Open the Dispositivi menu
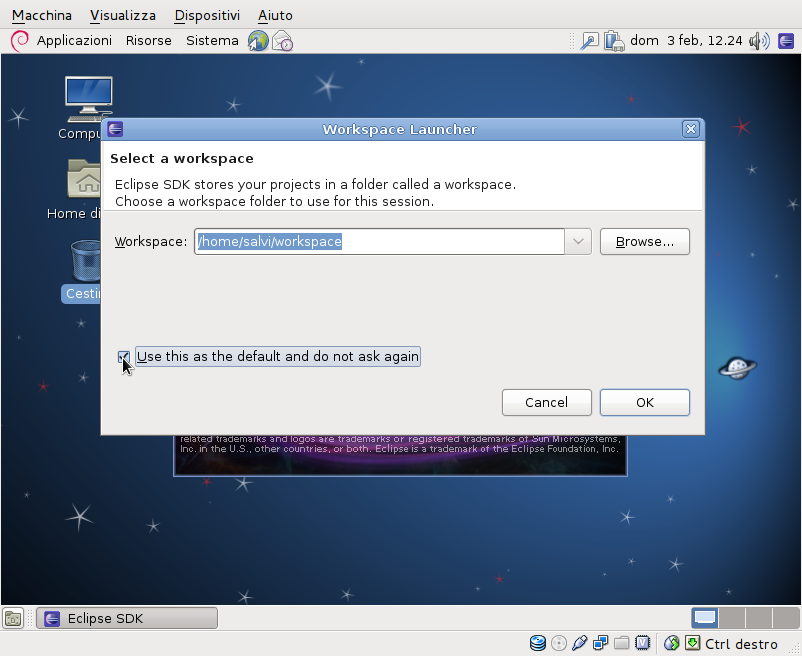The image size is (802, 656). [207, 15]
